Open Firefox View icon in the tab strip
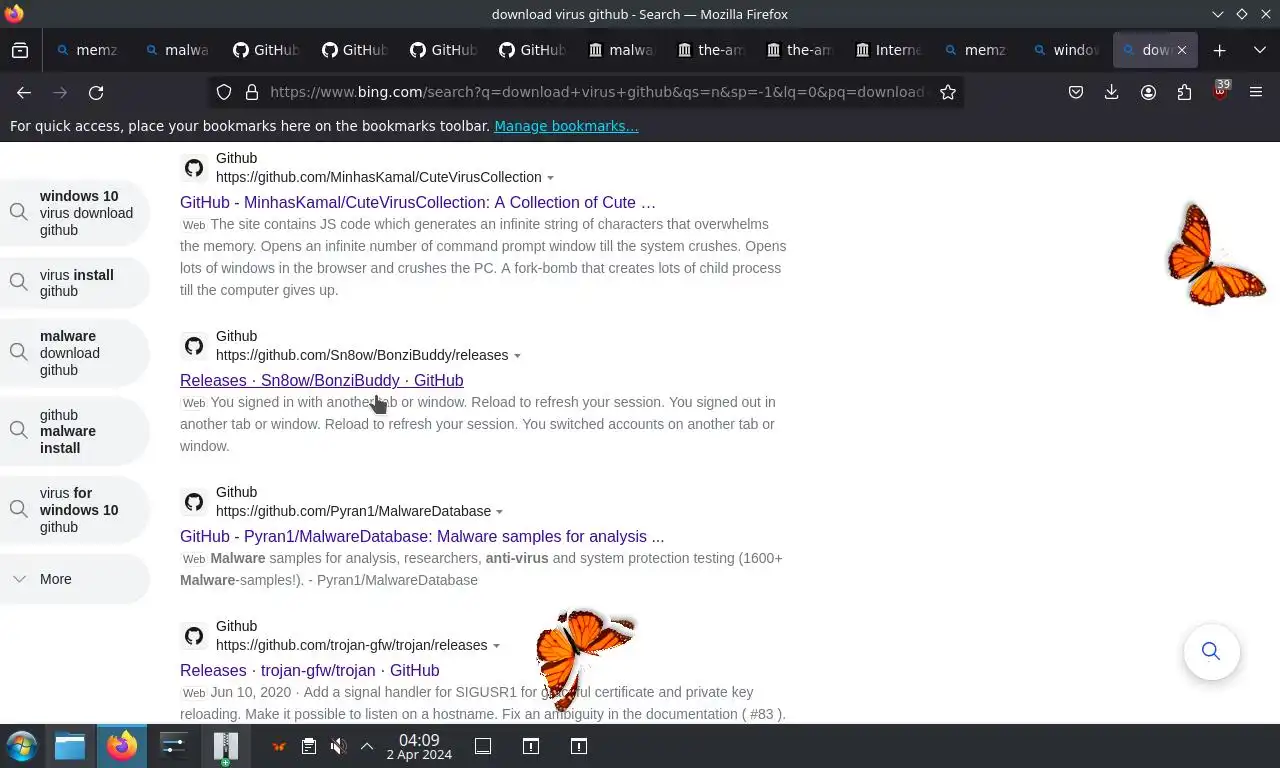This screenshot has height=768, width=1280. tap(20, 50)
